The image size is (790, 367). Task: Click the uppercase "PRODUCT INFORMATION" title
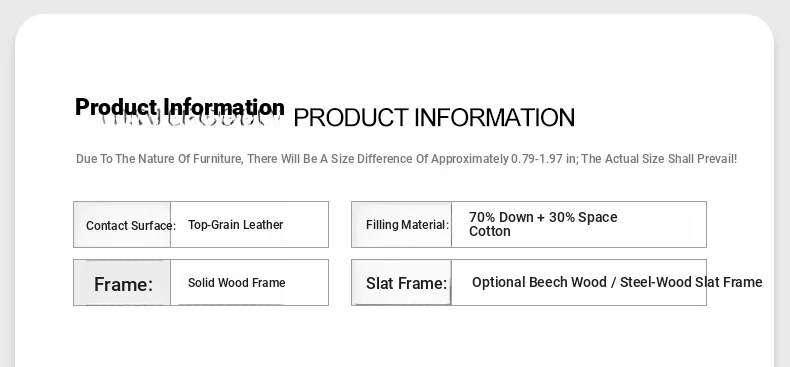tap(434, 117)
